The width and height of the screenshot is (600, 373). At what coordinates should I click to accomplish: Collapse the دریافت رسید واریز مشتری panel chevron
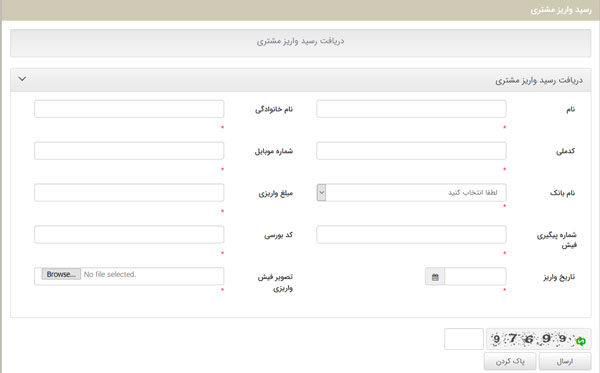point(22,79)
